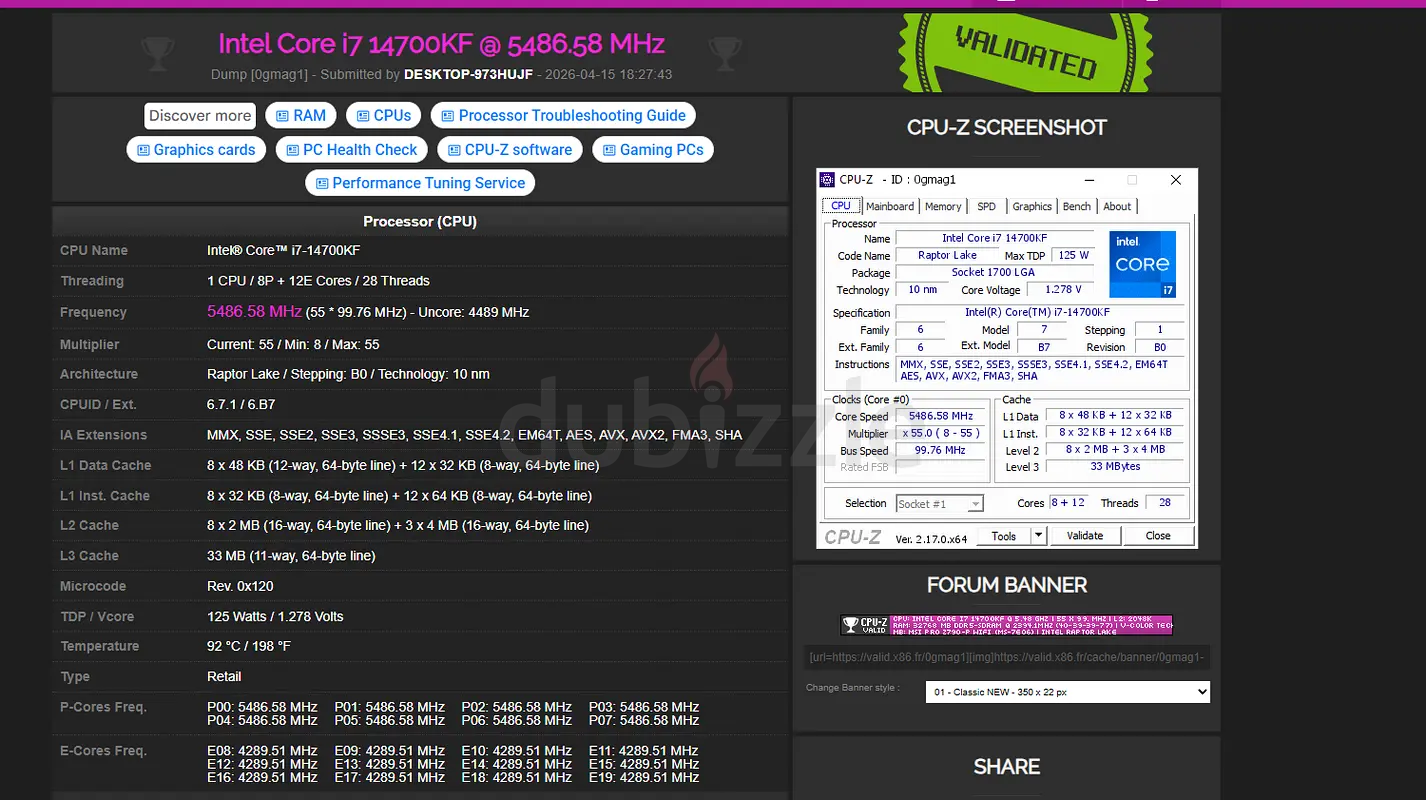Click the X close icon of the CPU-Z window
The image size is (1426, 800).
click(x=1176, y=180)
